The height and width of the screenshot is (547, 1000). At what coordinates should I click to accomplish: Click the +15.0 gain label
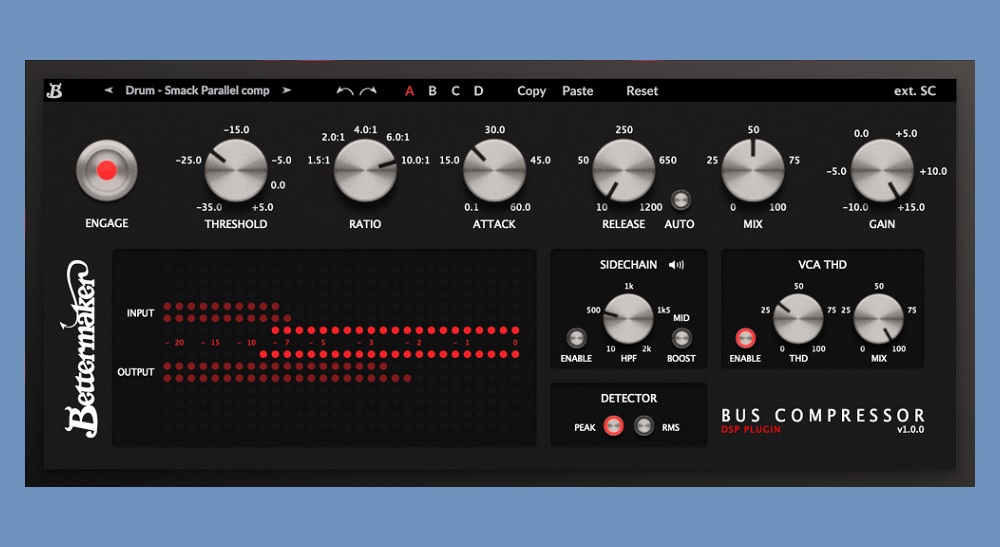click(911, 207)
